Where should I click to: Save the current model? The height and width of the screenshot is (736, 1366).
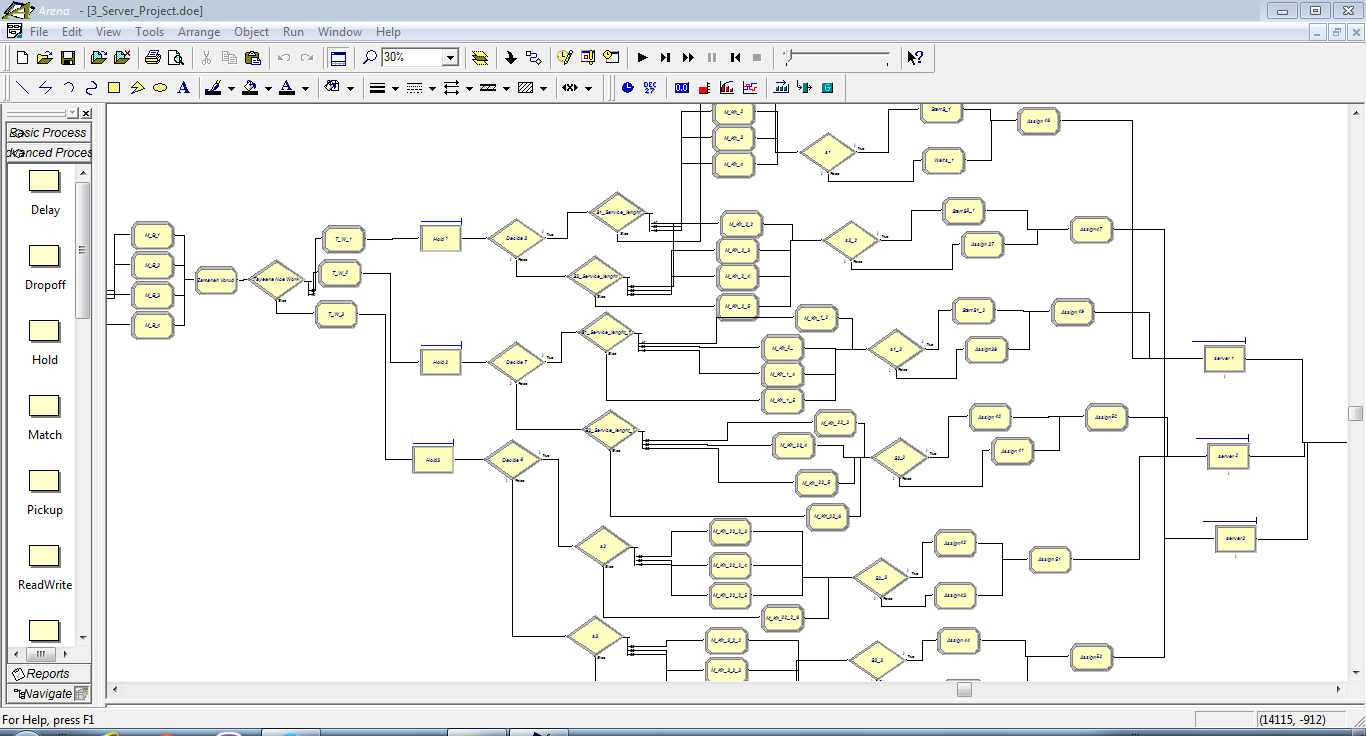coord(68,58)
